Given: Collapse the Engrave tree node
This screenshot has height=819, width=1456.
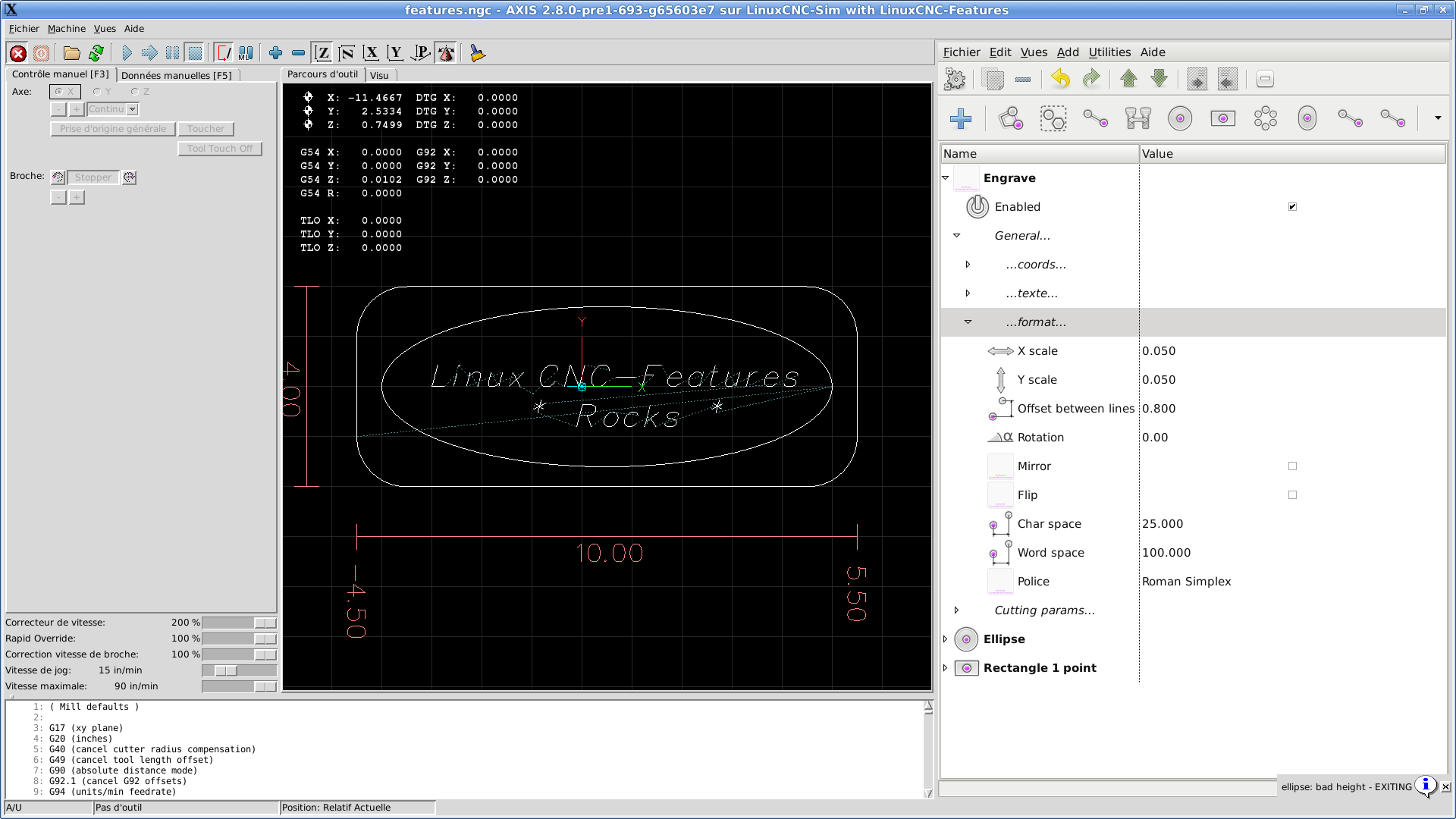Looking at the screenshot, I should tap(946, 178).
